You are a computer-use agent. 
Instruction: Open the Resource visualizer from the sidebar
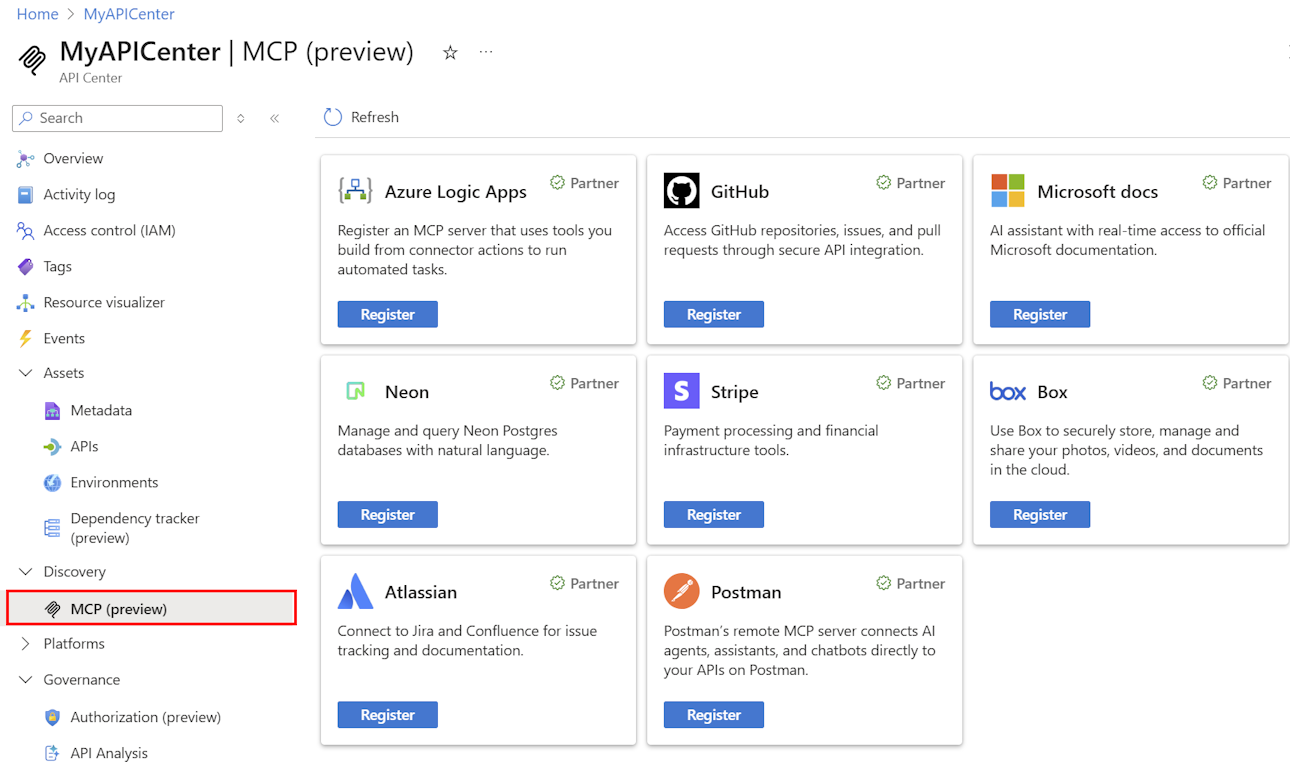pyautogui.click(x=103, y=302)
